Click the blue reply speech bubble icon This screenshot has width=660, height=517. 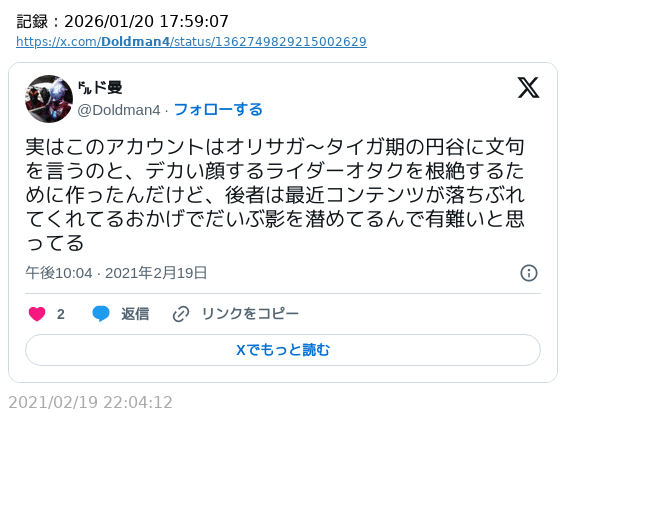101,314
